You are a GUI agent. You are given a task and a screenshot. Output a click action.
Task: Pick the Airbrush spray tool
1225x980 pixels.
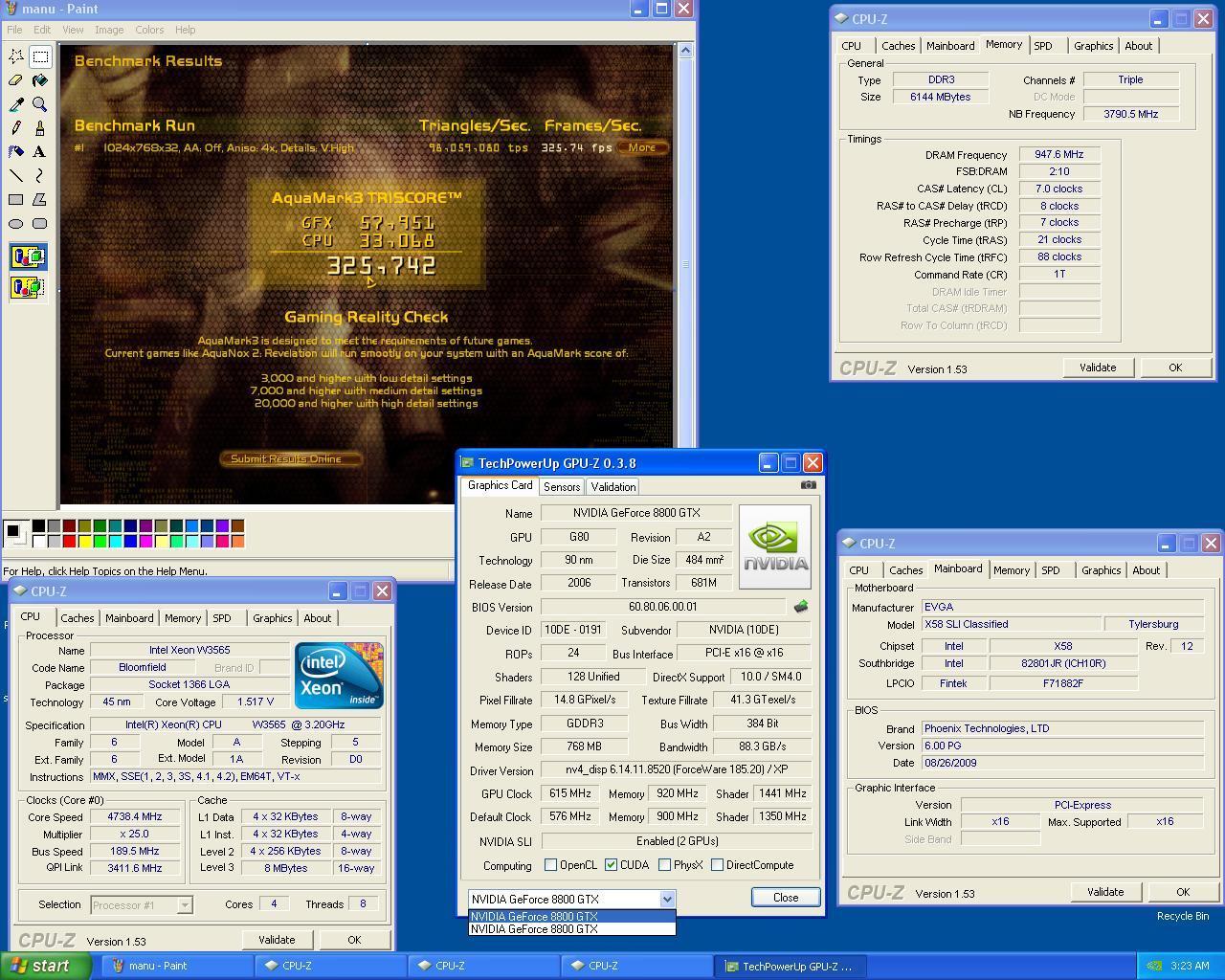click(16, 152)
